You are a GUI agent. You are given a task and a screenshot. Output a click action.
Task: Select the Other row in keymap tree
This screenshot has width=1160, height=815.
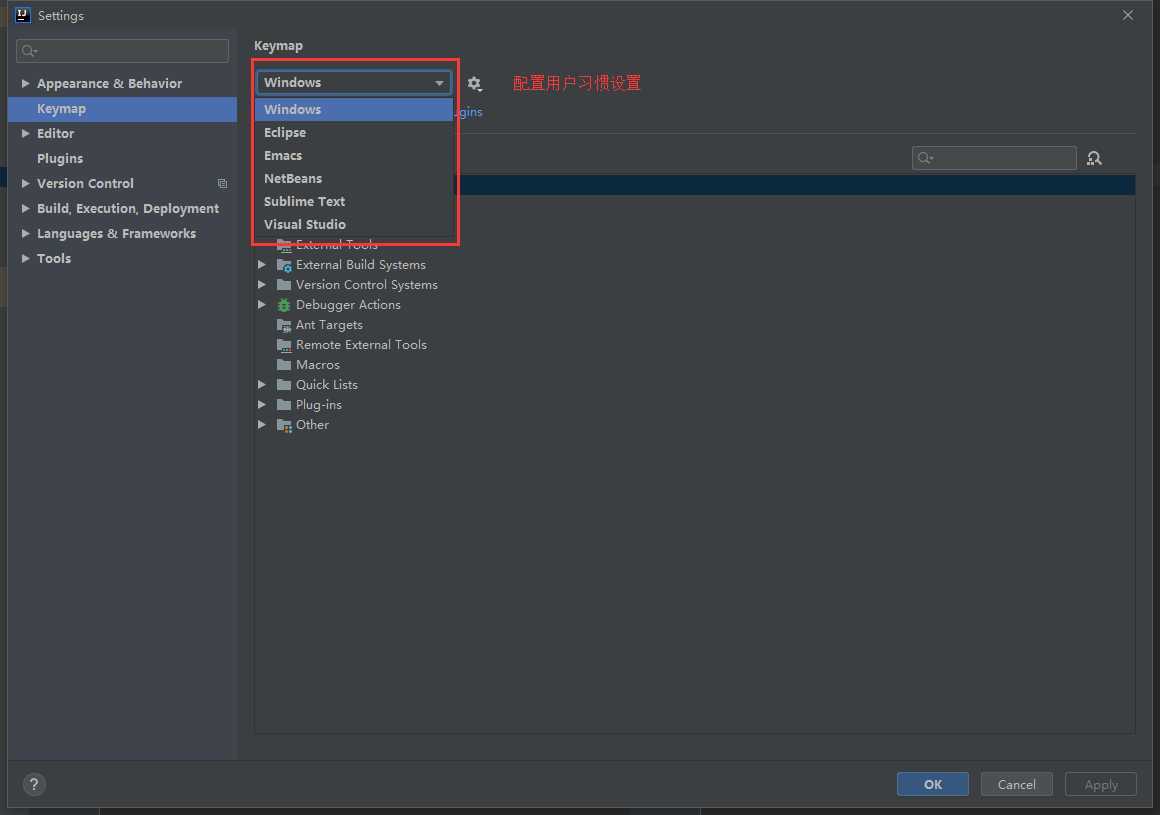[694, 425]
